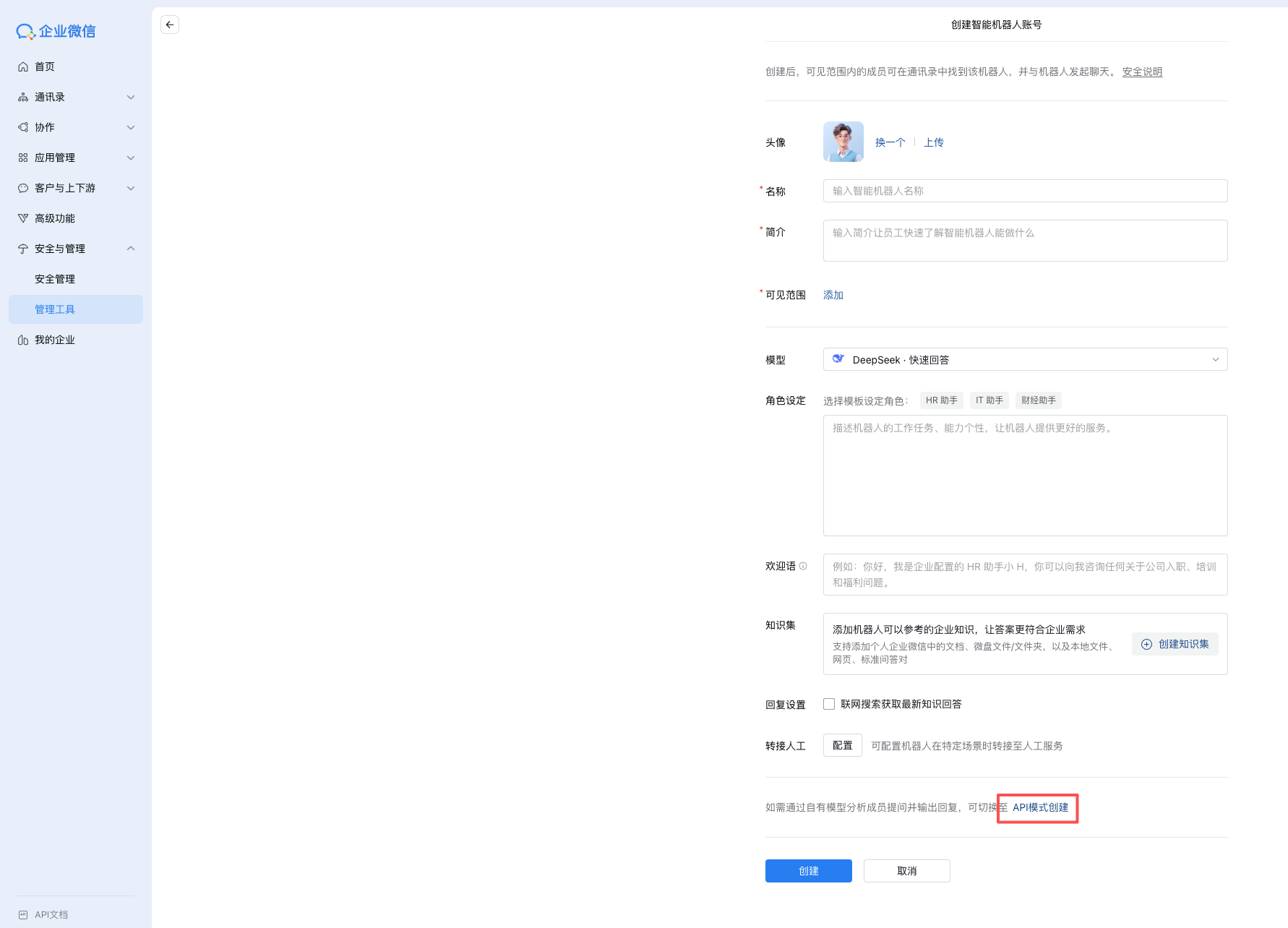1288x928 pixels.
Task: Open the 模型 DeepSeek dropdown
Action: [1025, 359]
